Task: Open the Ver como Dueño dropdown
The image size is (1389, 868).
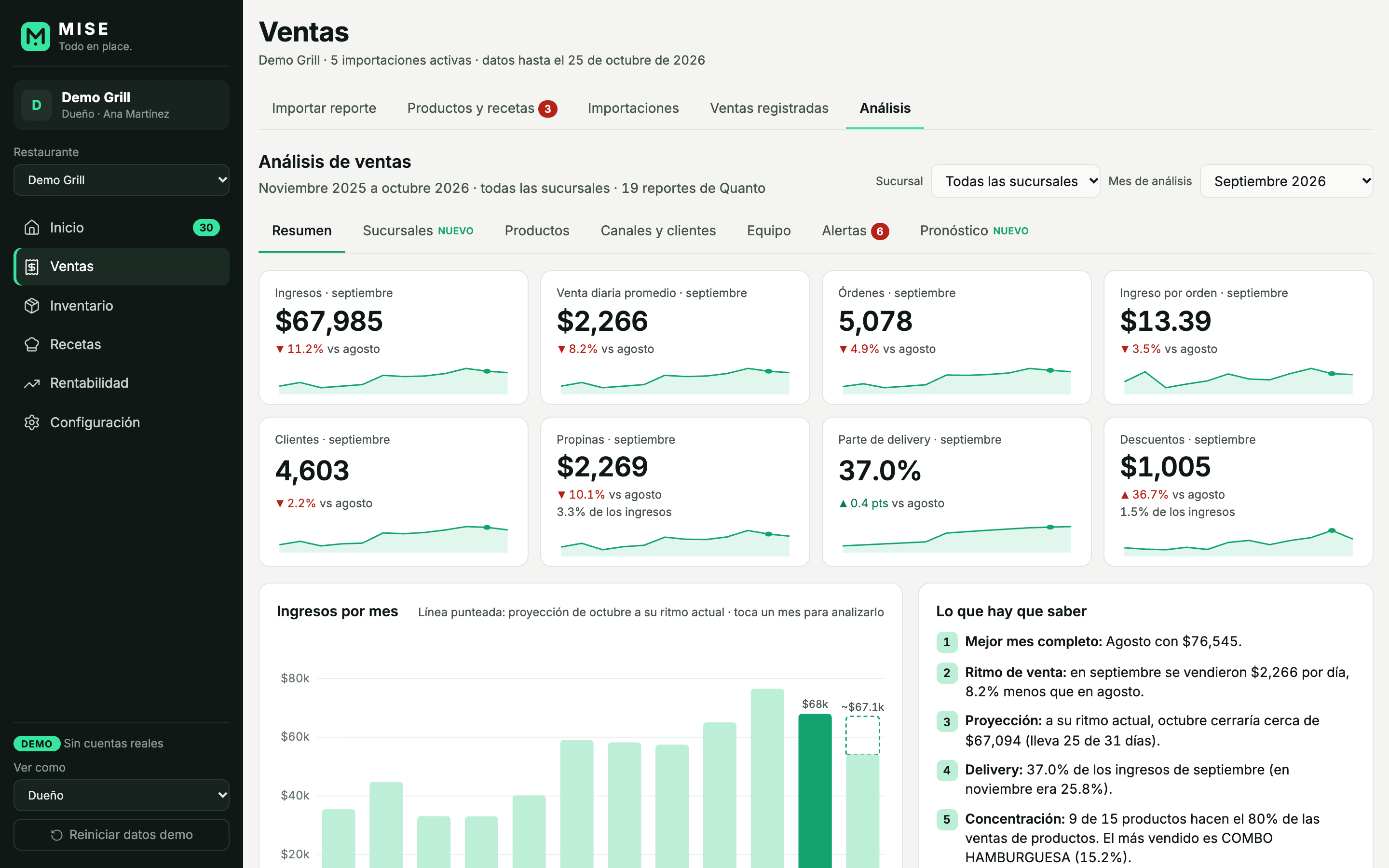Action: pyautogui.click(x=122, y=795)
